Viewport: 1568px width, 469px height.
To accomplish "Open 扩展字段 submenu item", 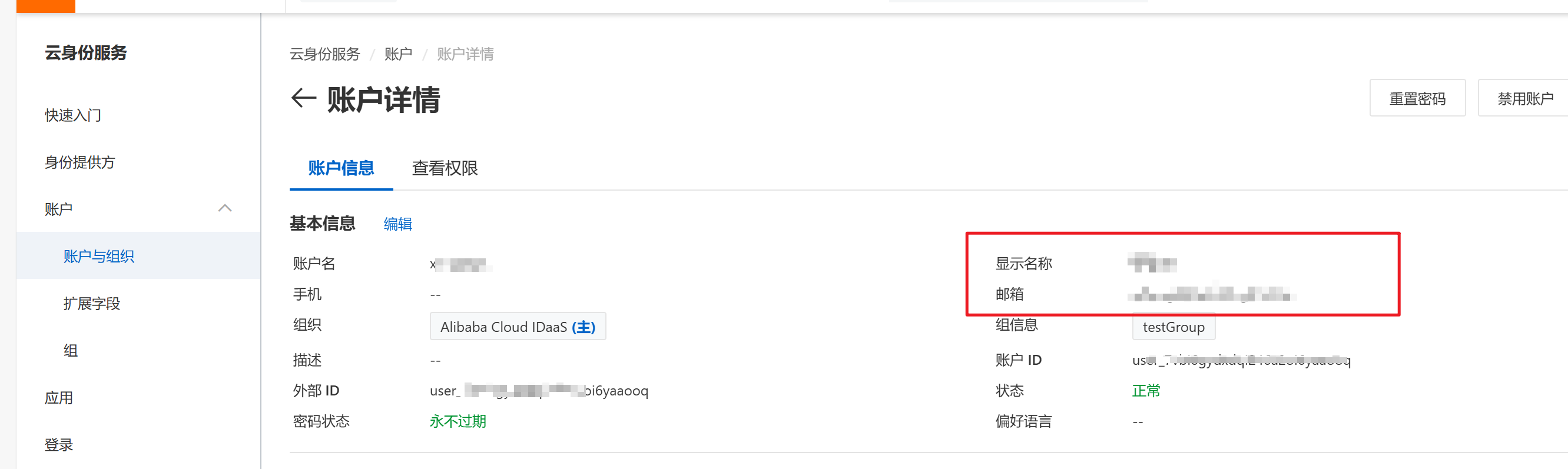I will pyautogui.click(x=92, y=303).
